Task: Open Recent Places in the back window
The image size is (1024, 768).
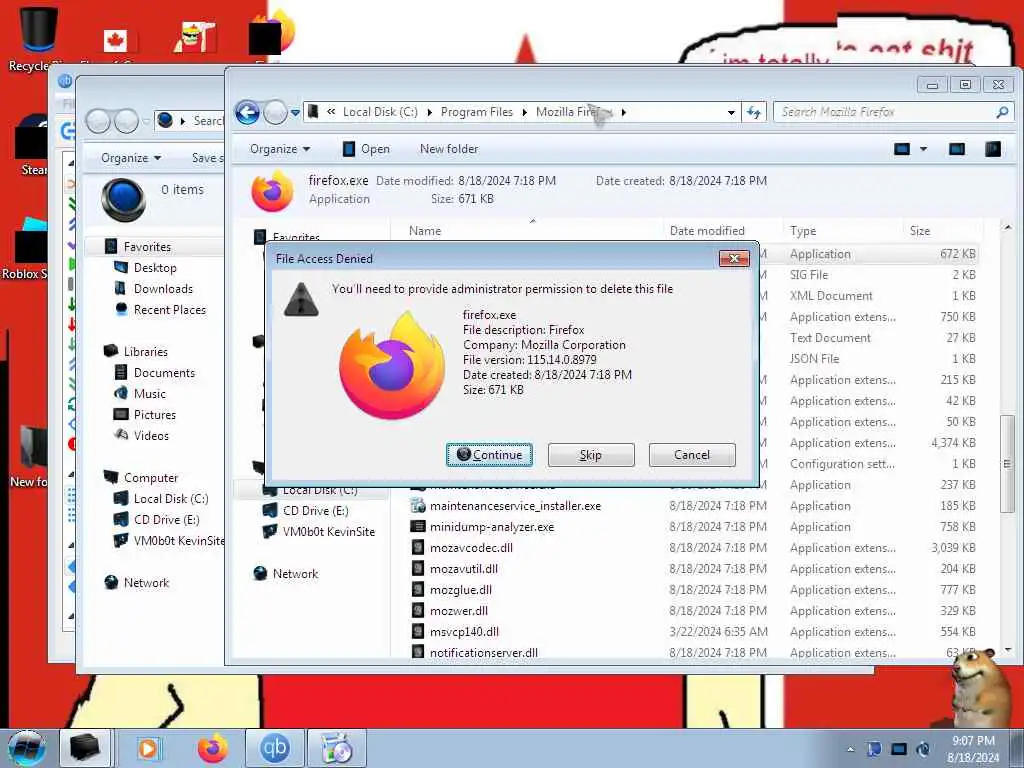Action: click(x=169, y=309)
